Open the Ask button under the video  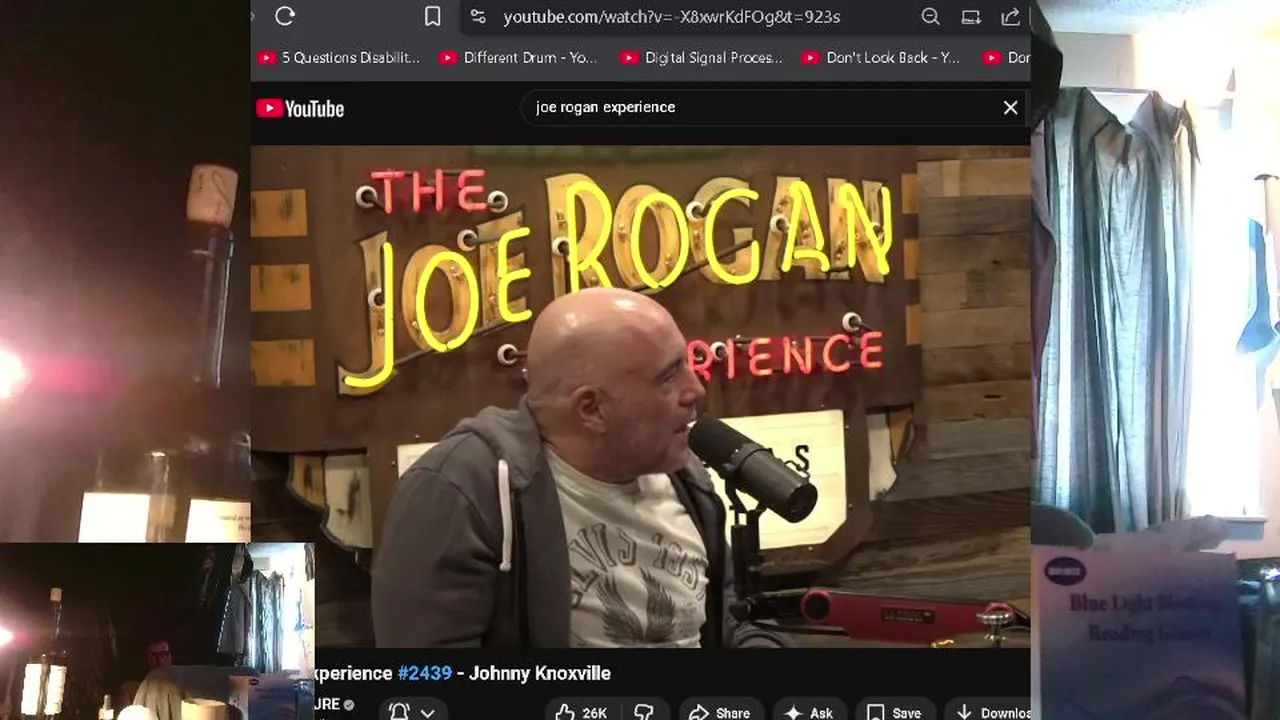pyautogui.click(x=809, y=712)
